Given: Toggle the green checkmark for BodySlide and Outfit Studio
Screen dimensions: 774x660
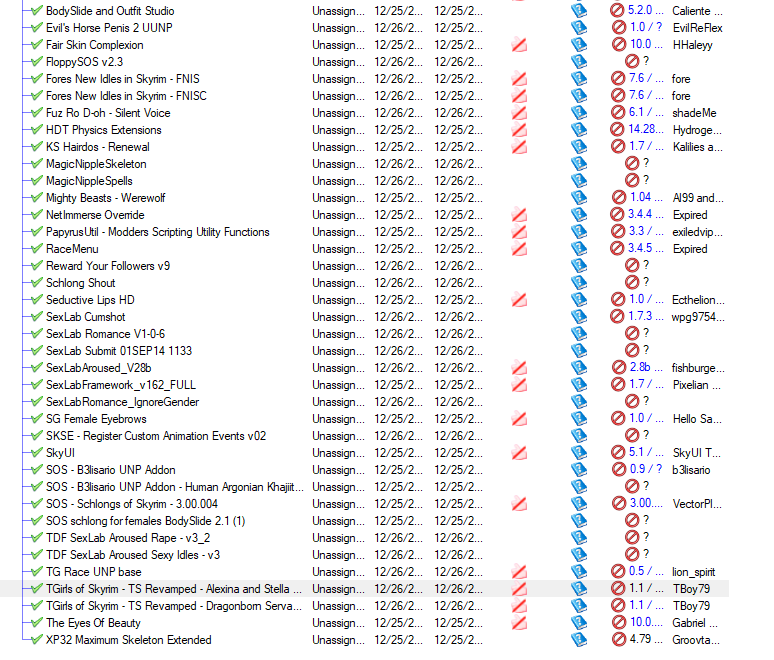Looking at the screenshot, I should 36,10.
